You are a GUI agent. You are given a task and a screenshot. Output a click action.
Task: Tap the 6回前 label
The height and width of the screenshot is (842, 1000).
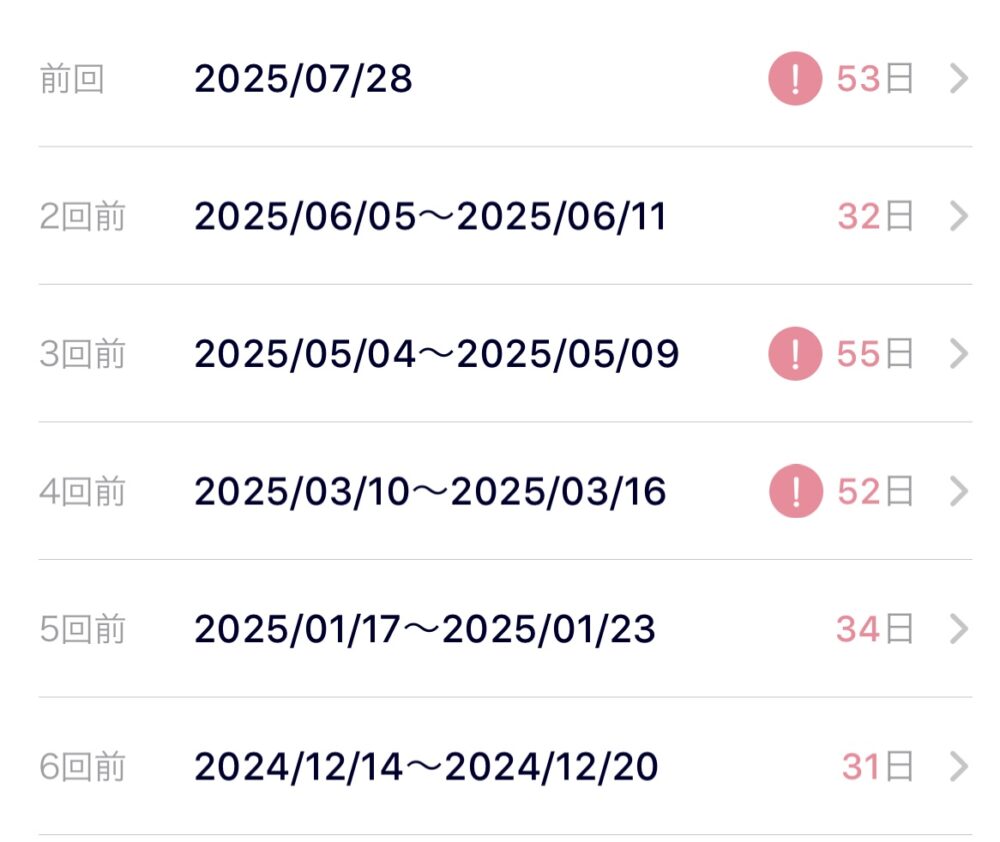82,766
